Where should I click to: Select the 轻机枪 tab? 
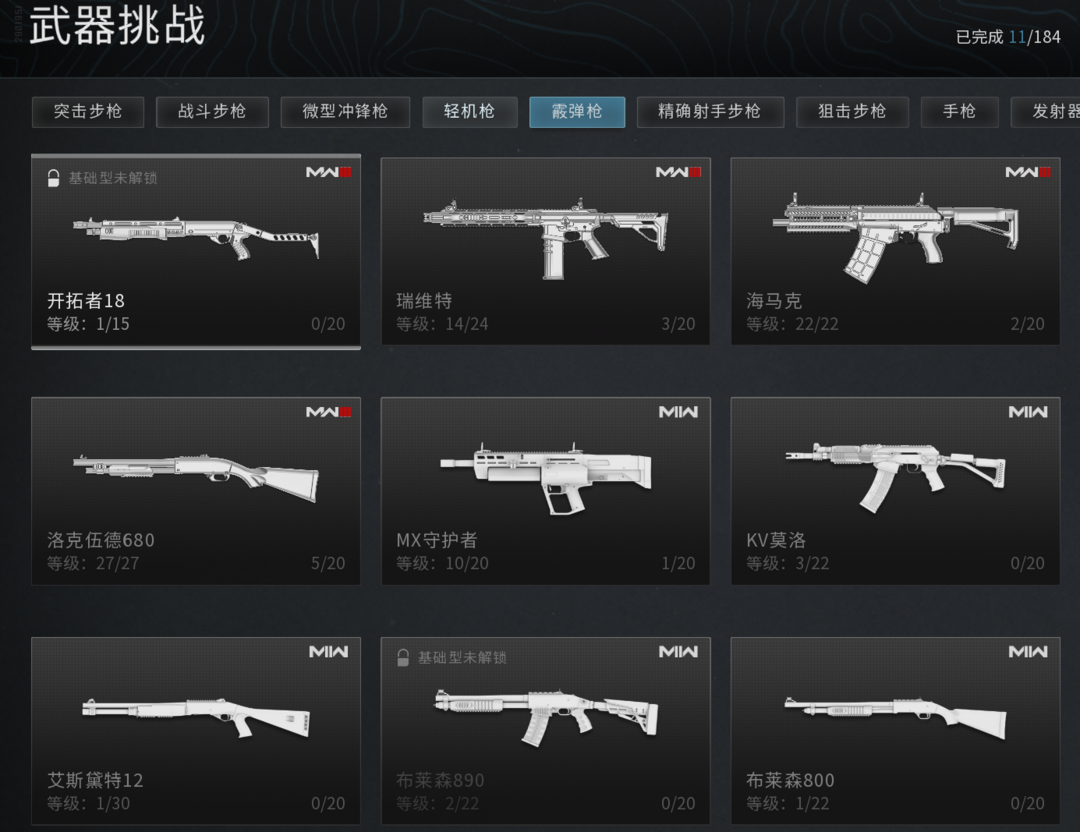(470, 112)
